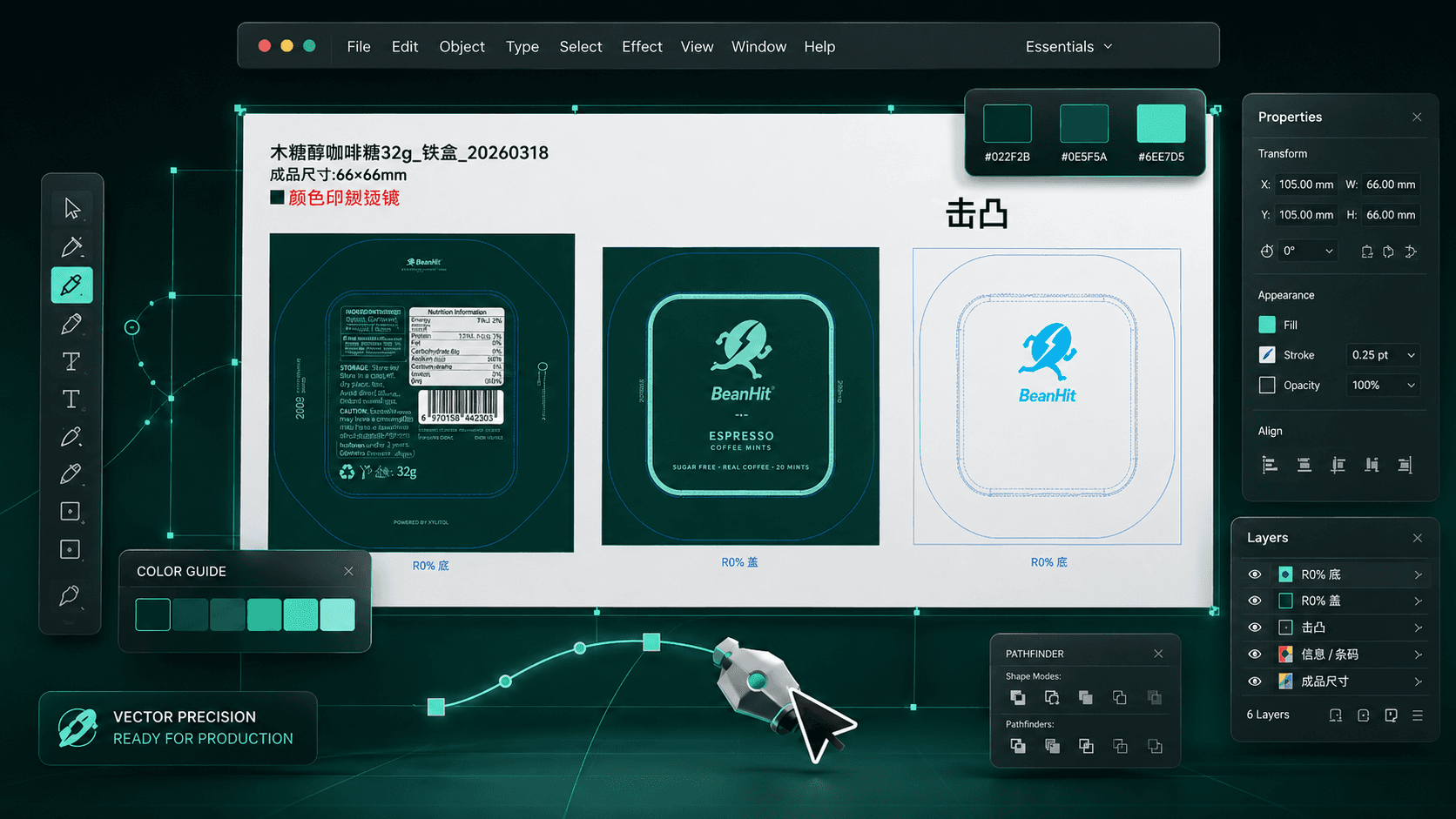Open the Layers panel hamburger menu

1418,715
